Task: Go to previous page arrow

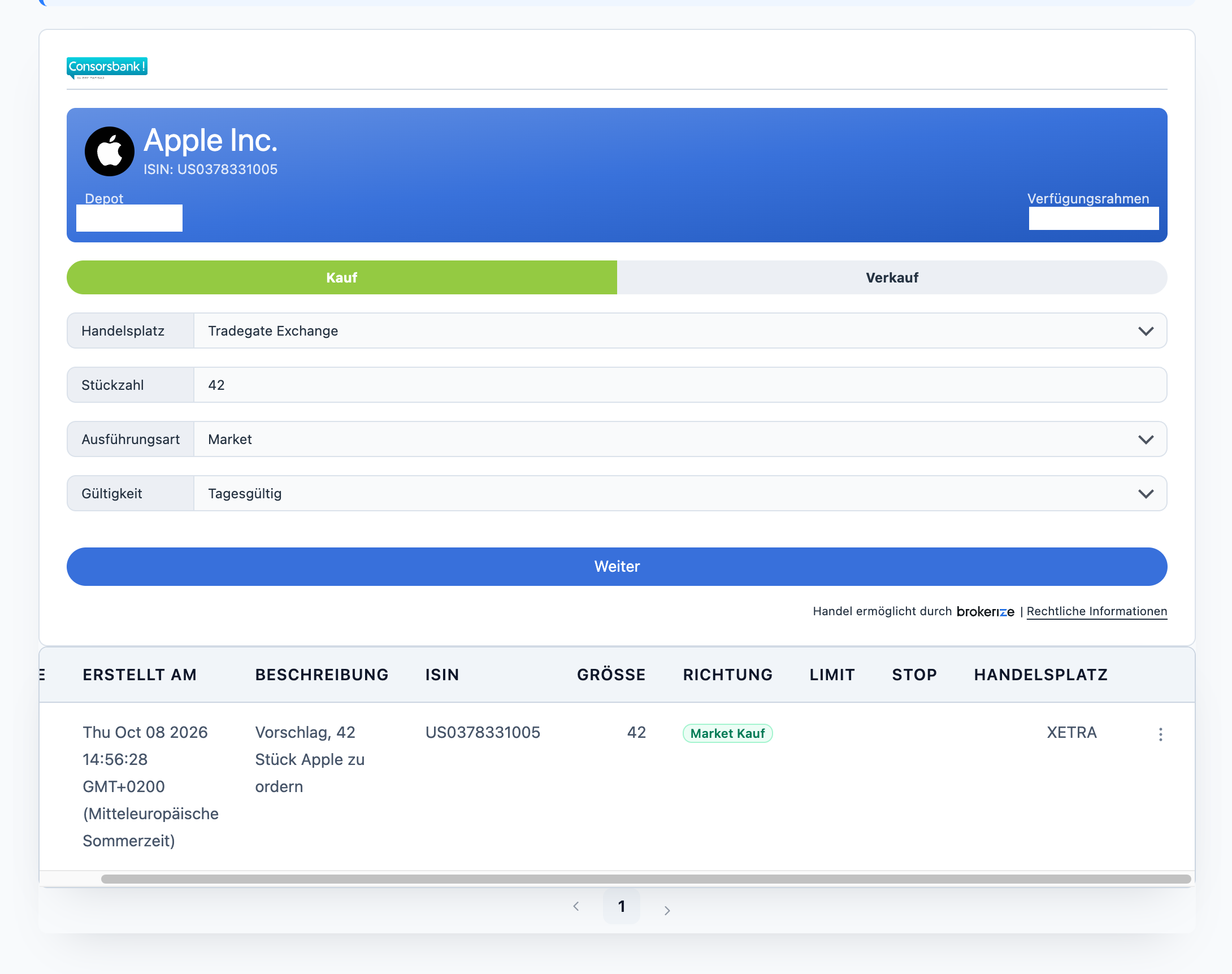Action: click(576, 906)
